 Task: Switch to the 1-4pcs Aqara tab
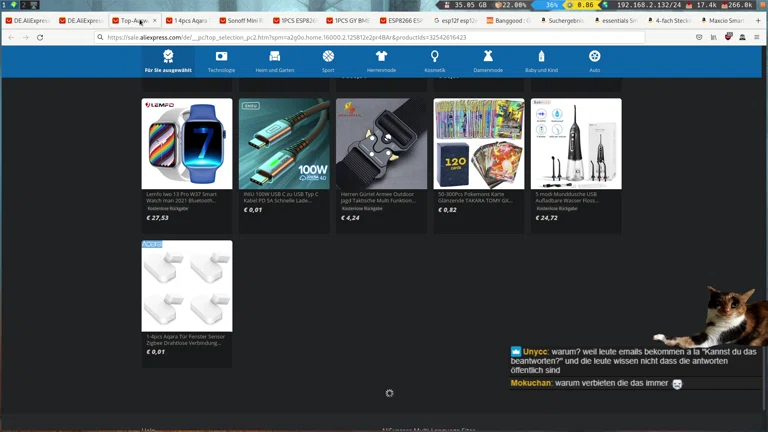pos(188,21)
